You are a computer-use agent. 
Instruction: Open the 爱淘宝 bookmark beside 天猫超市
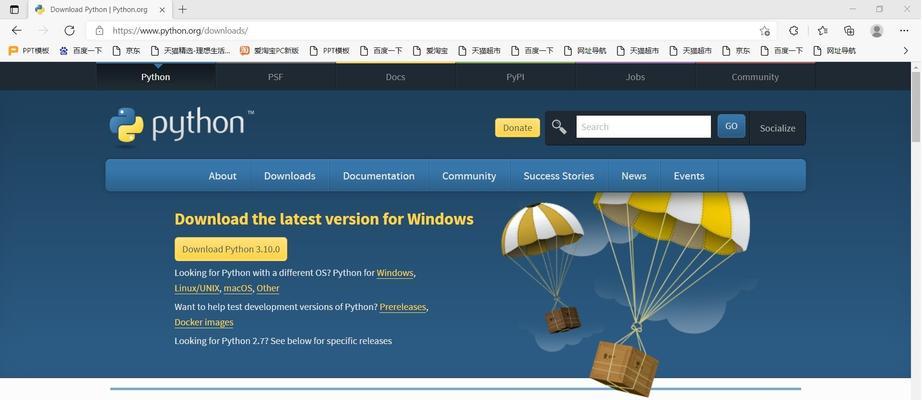430,51
